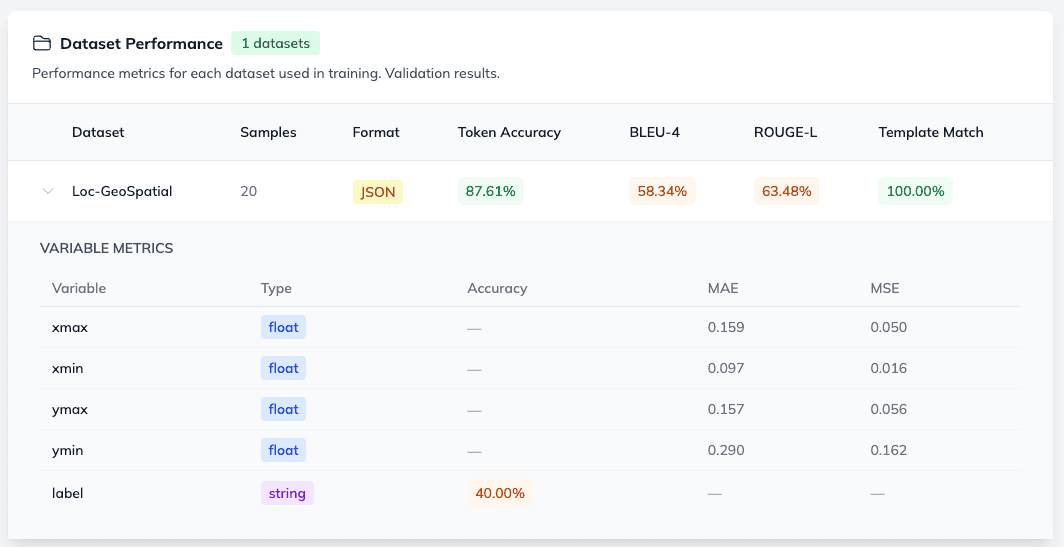Click the Type column header
Viewport: 1064px width, 547px height.
[276, 288]
